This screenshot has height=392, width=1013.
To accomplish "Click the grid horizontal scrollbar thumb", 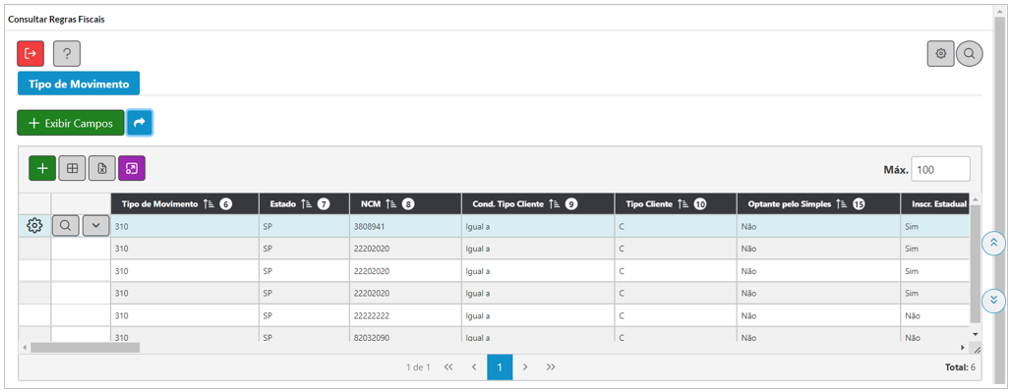I will pyautogui.click(x=85, y=347).
